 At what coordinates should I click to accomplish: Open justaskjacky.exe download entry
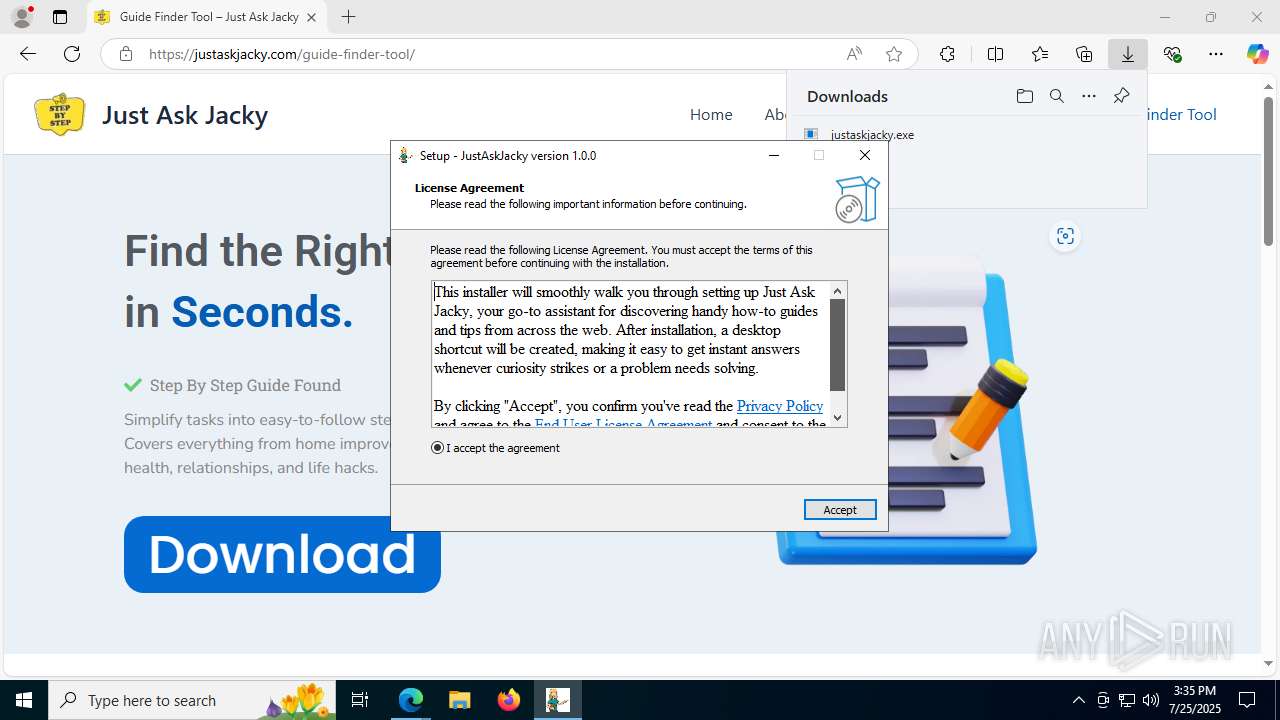872,135
